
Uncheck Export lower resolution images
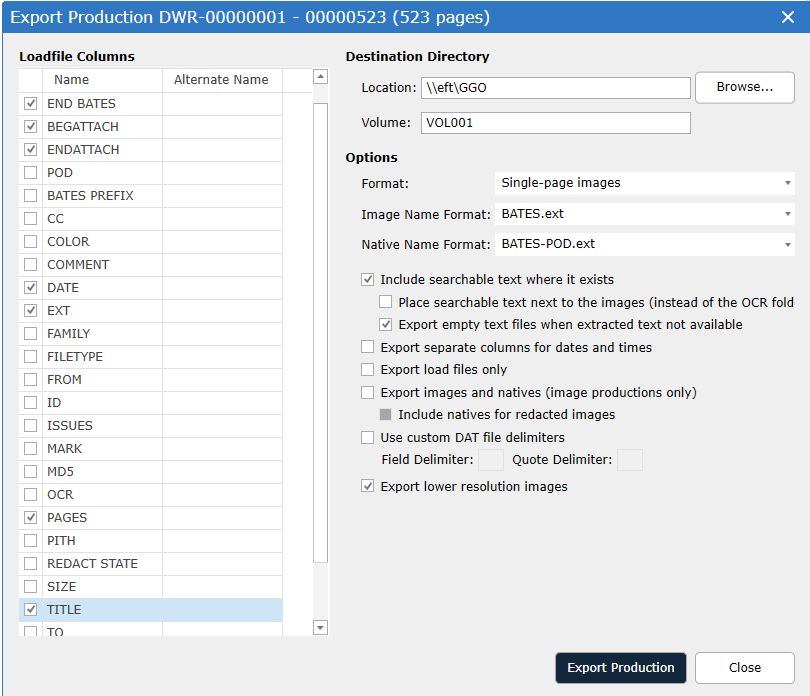pos(367,486)
